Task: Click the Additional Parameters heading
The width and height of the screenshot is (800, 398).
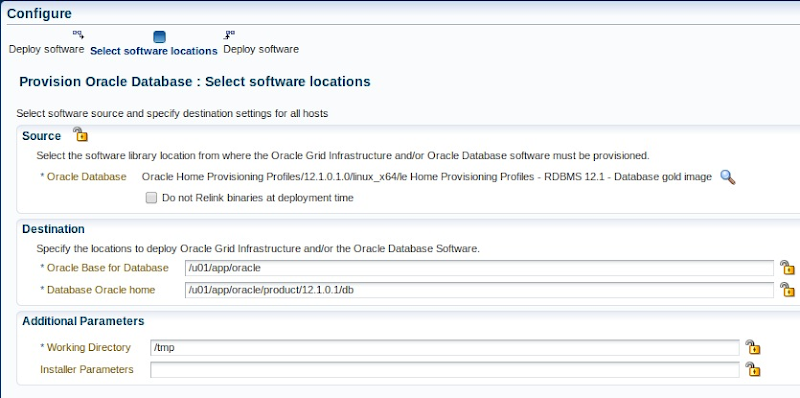Action: [x=83, y=321]
